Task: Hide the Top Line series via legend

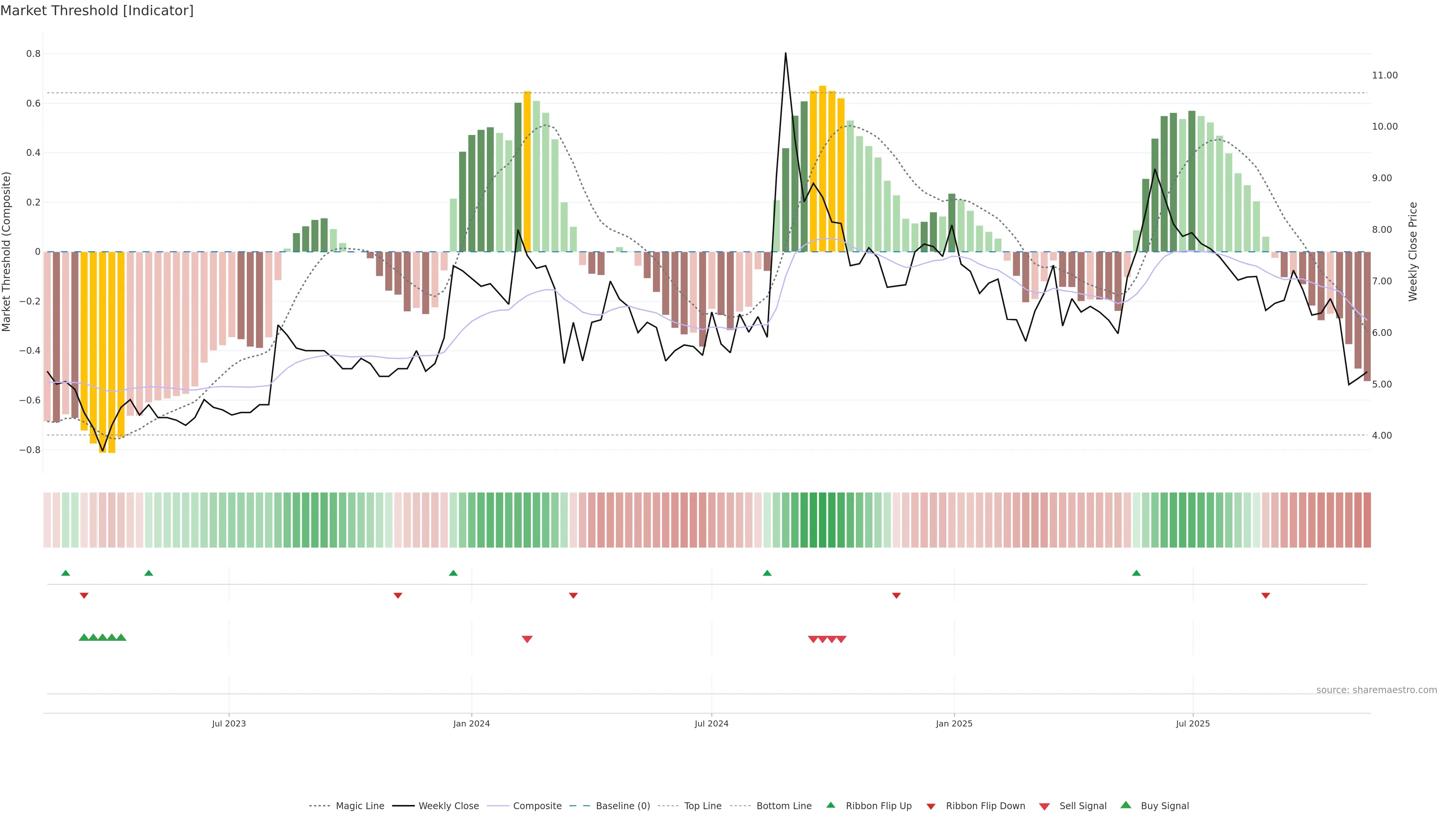Action: [703, 806]
